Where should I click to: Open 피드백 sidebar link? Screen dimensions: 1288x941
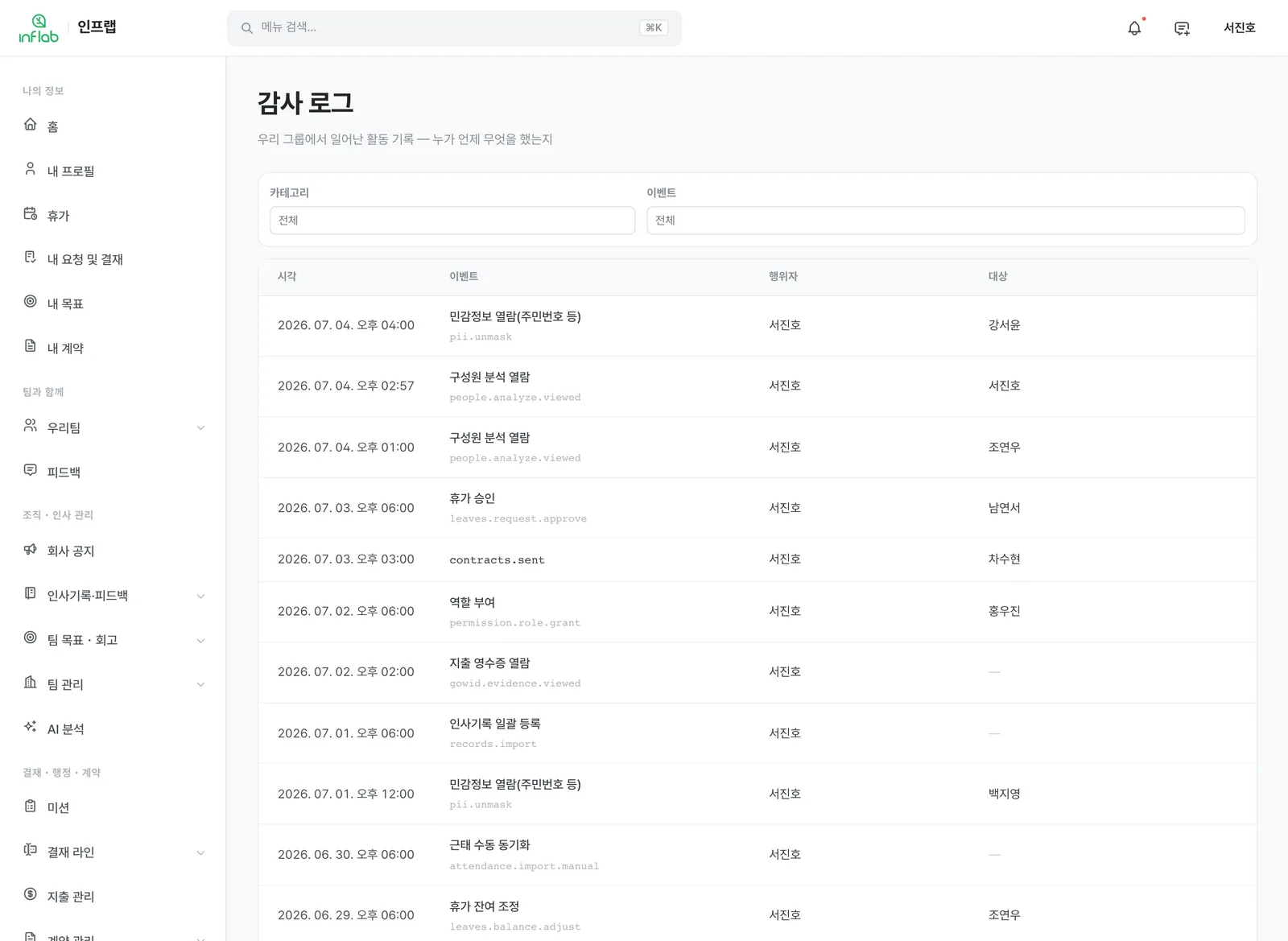coord(113,472)
